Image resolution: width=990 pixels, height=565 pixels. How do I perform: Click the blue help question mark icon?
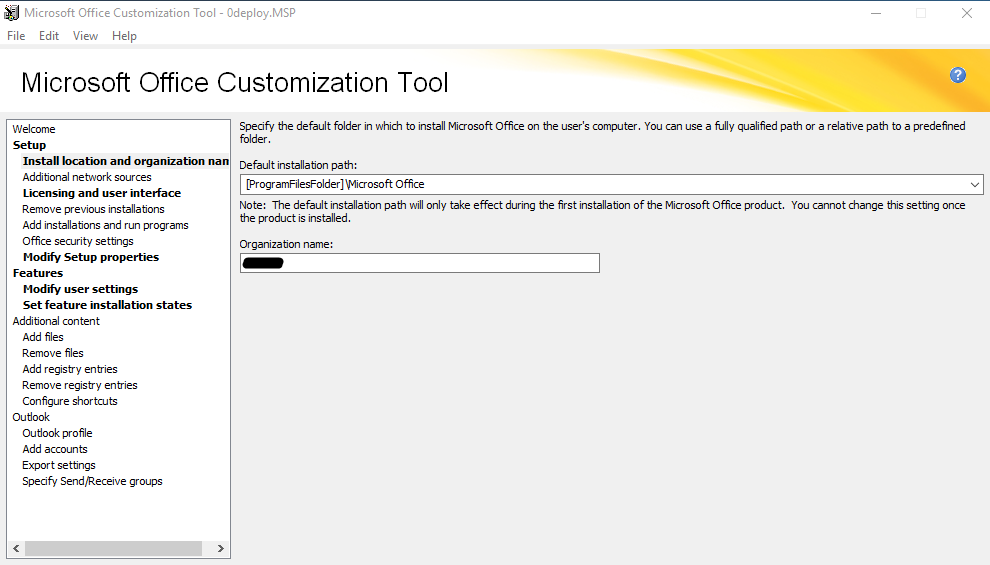pos(957,75)
